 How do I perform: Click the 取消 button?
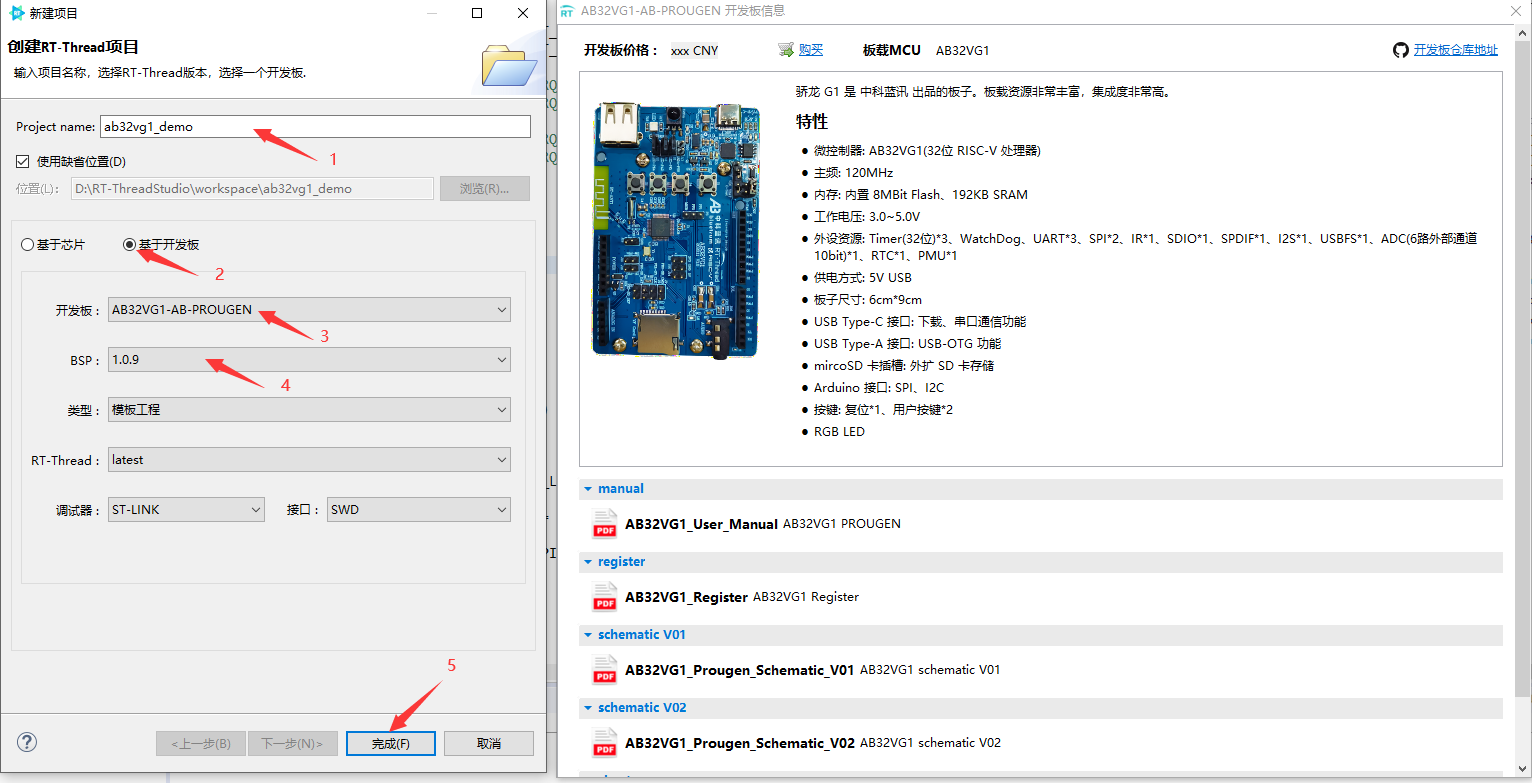[489, 744]
